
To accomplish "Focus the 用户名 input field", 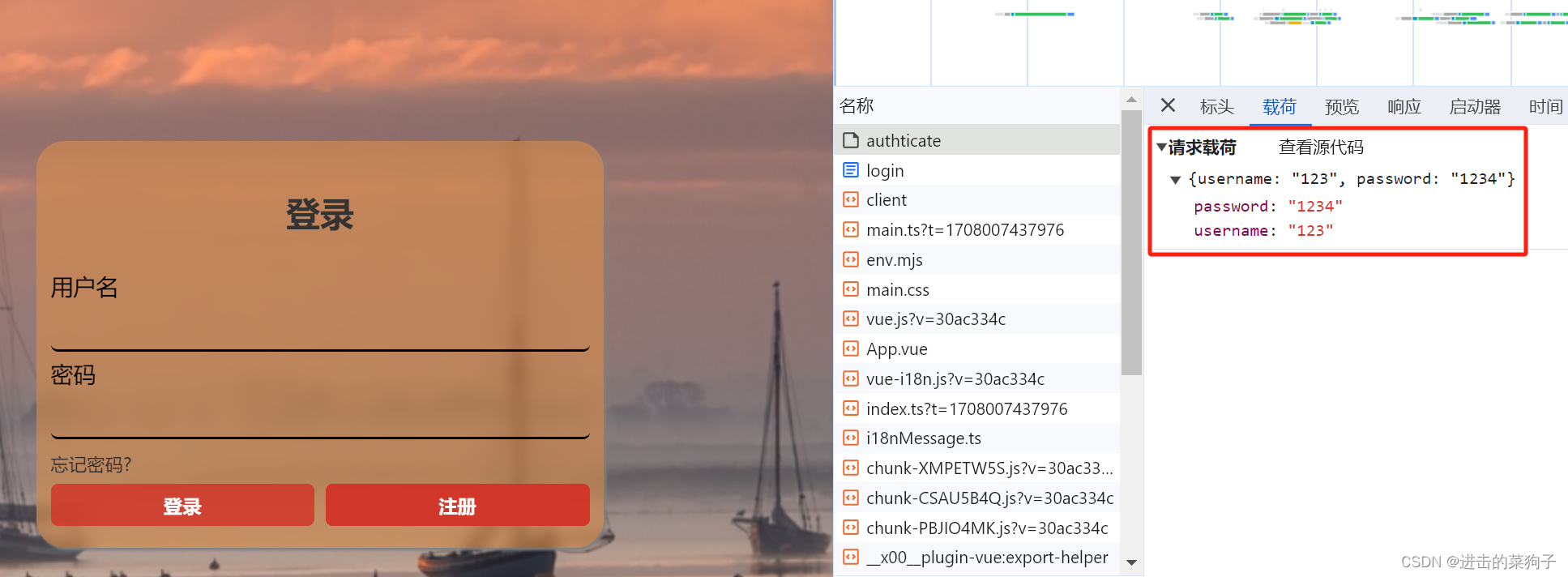I will point(320,328).
